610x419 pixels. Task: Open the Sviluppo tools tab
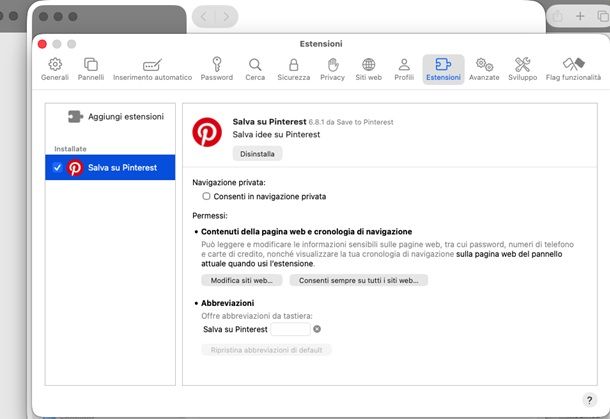point(521,69)
